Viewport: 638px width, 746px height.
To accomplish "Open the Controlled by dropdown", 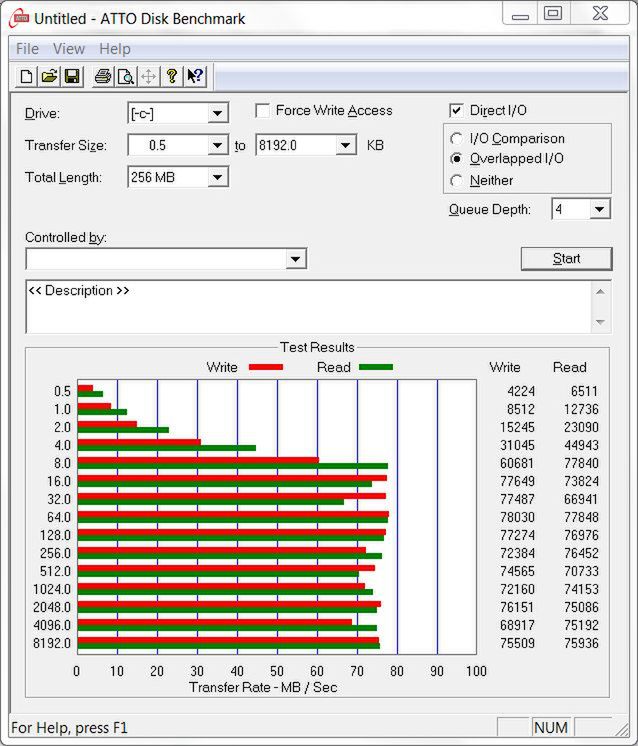I will (x=295, y=259).
